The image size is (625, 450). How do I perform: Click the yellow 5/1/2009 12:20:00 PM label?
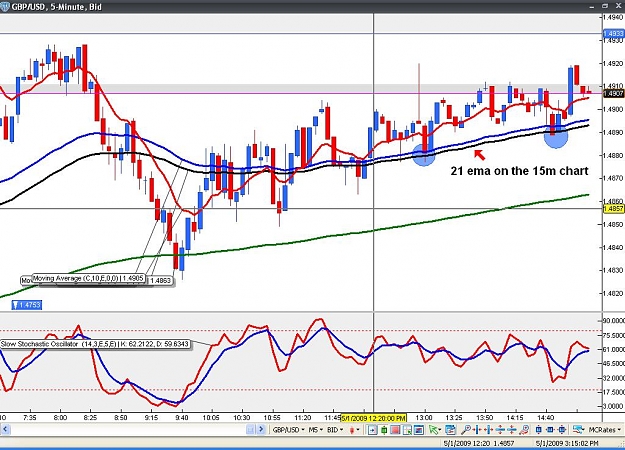point(373,418)
